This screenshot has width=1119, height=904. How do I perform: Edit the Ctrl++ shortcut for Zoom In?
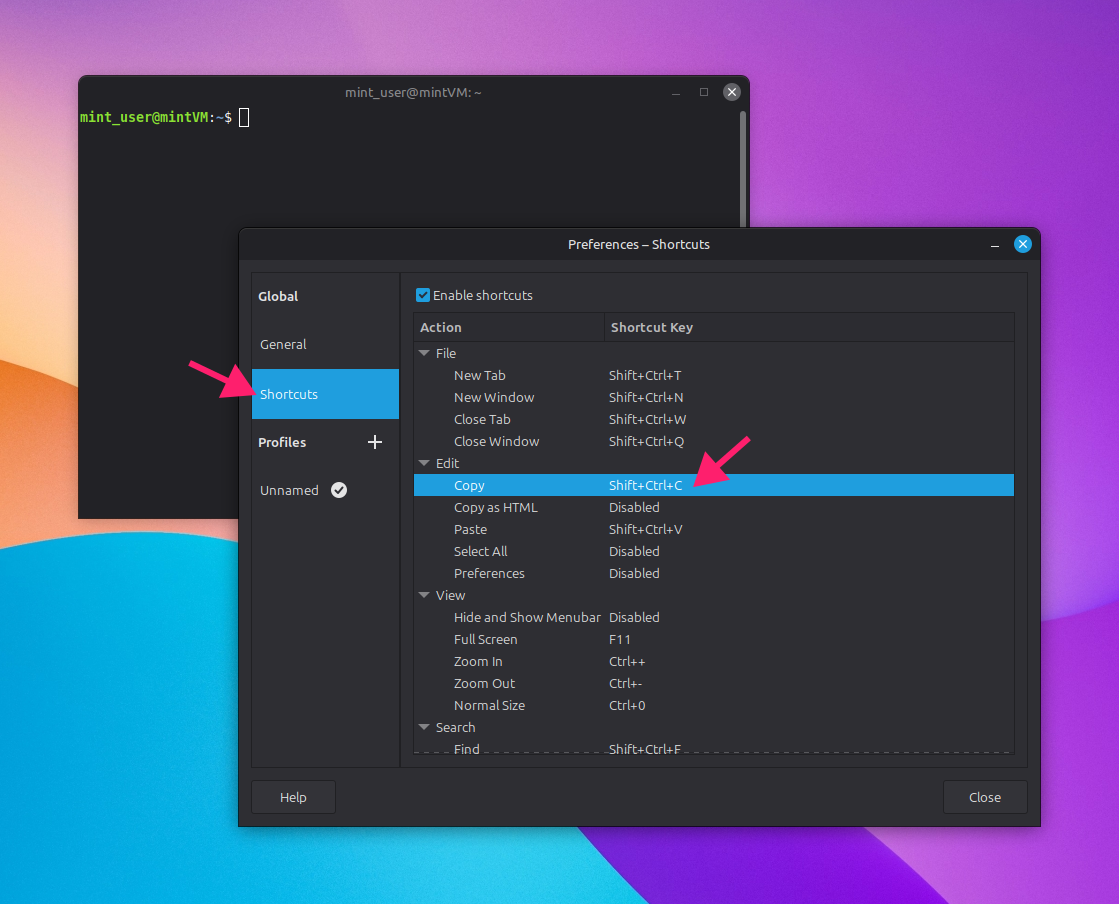(x=627, y=661)
